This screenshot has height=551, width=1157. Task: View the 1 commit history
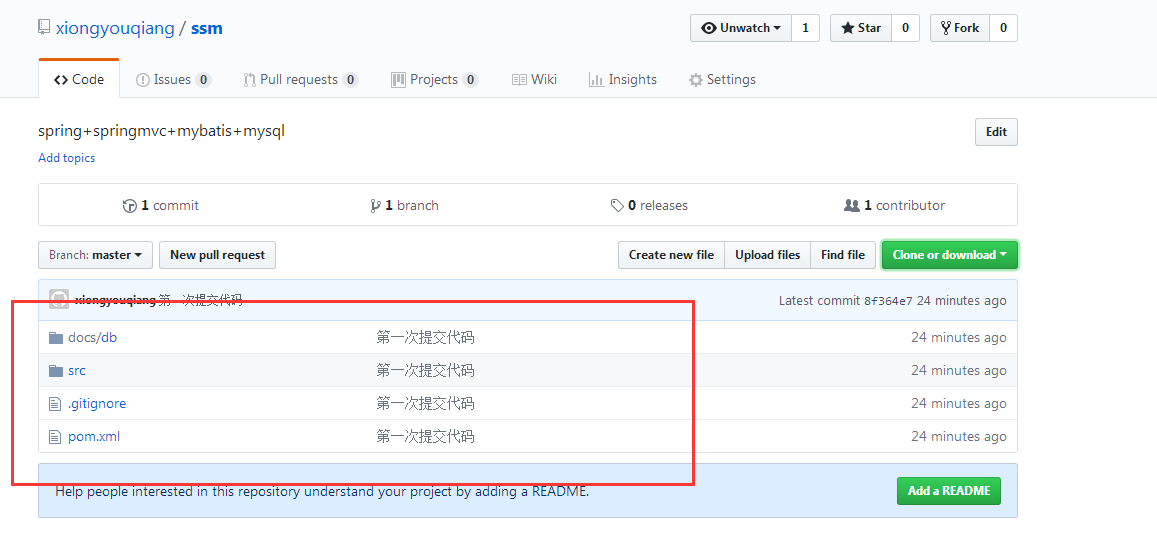(161, 206)
